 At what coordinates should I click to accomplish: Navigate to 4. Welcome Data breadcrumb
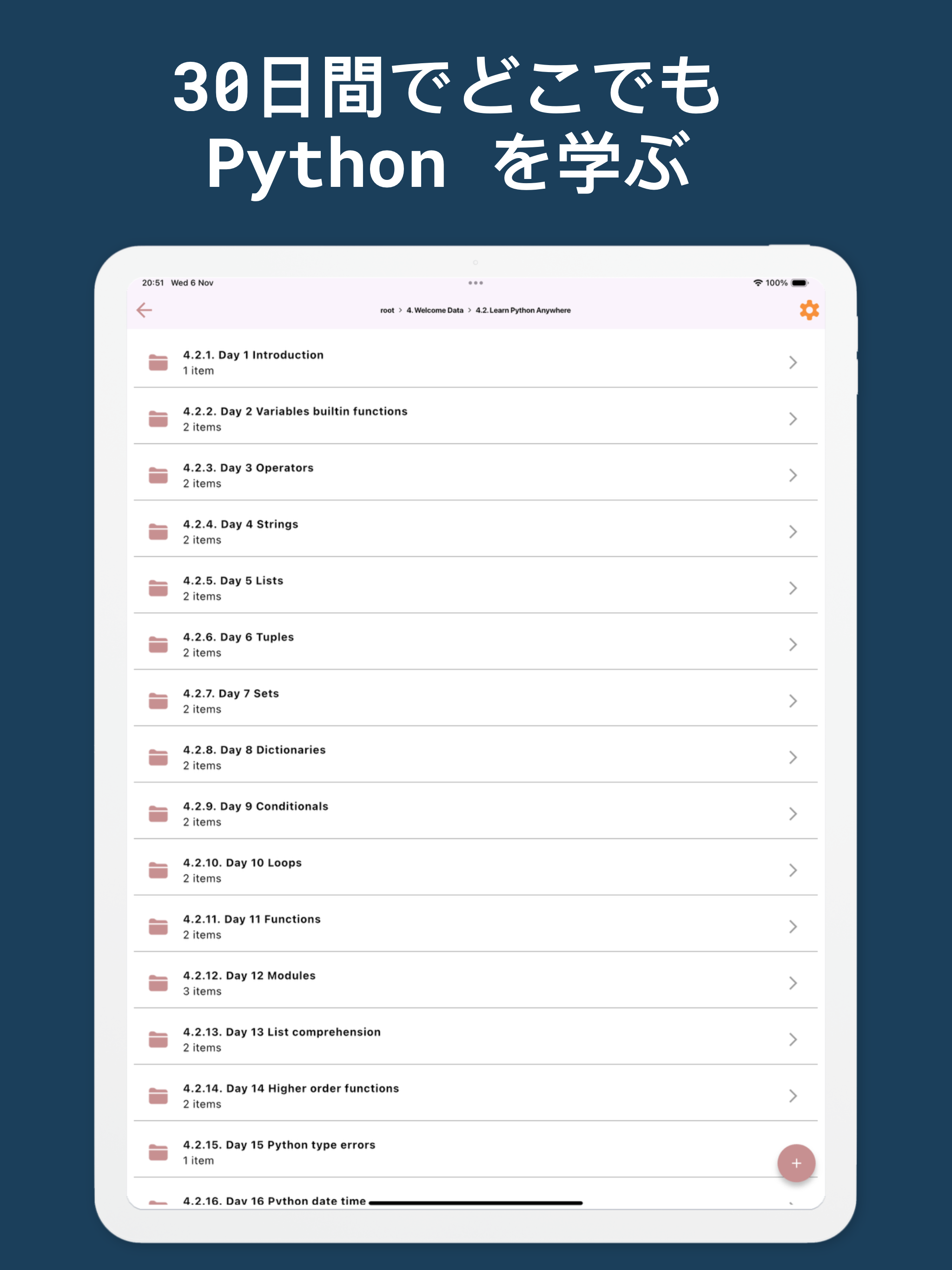coord(435,310)
